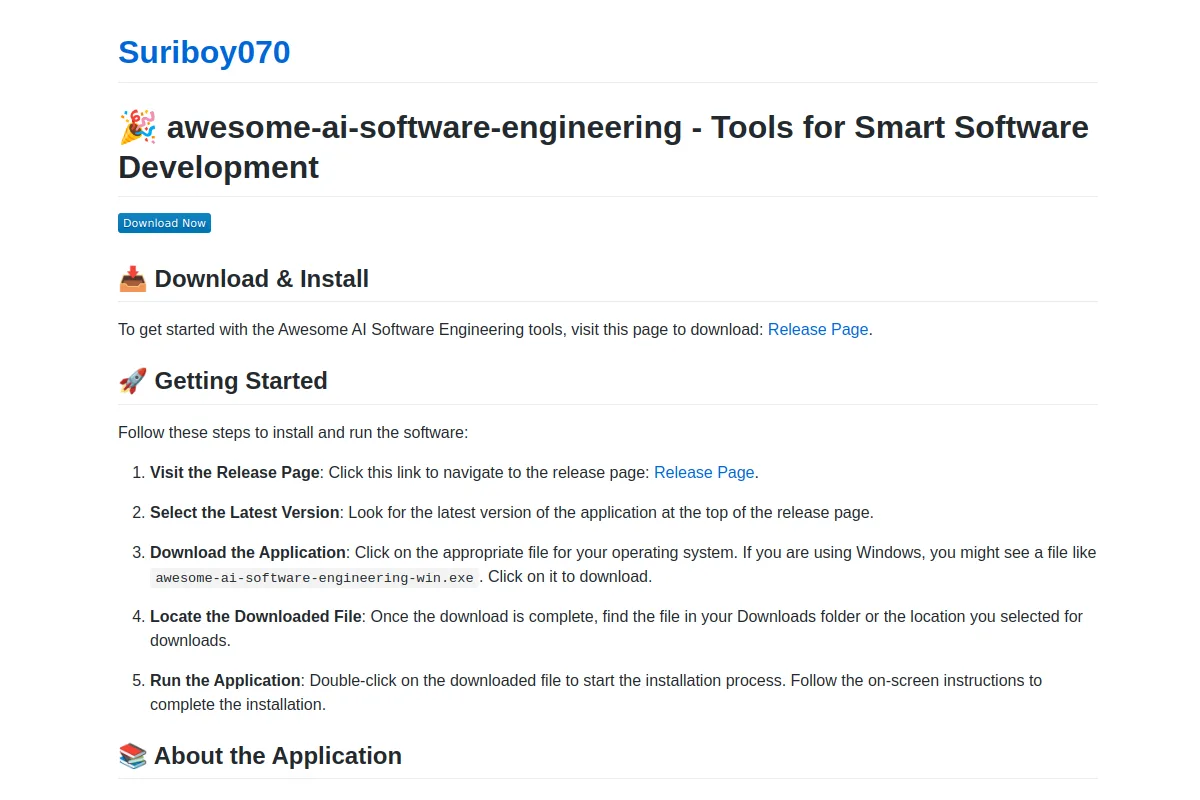1200x800 pixels.
Task: Click the 'Download the Application' bold text
Action: 248,552
